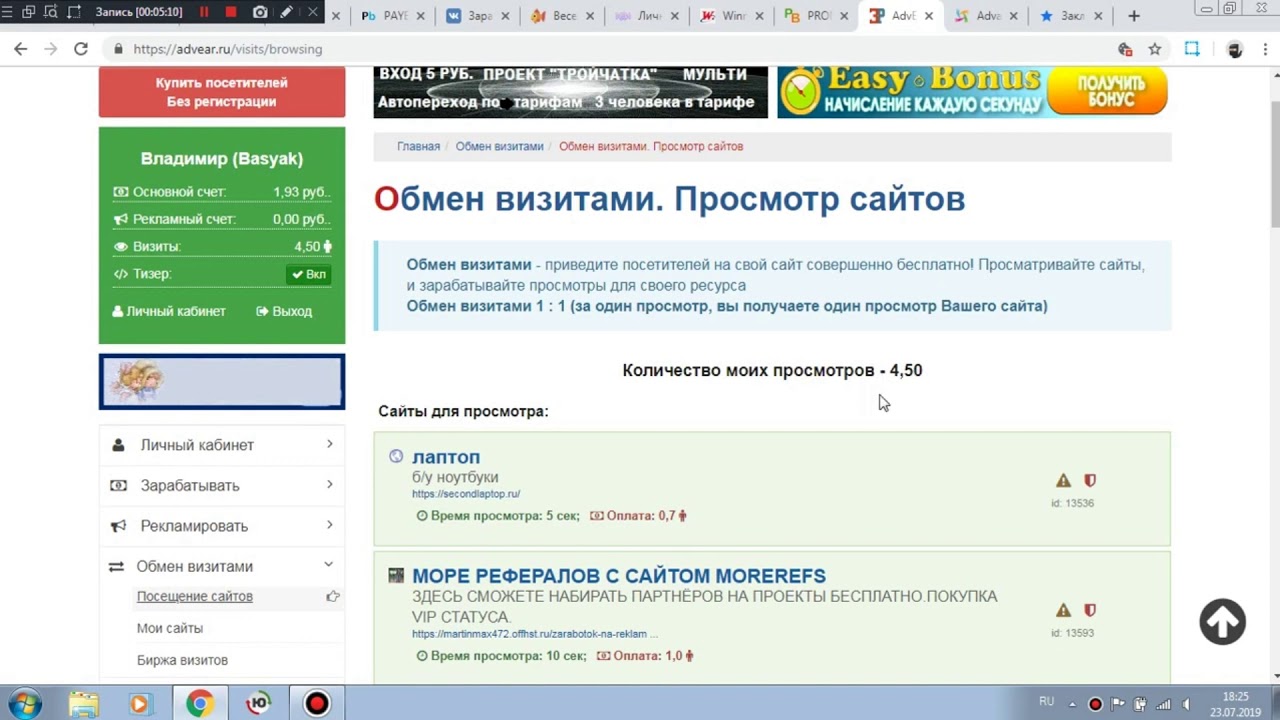Expand 'Зарабатывать' sidebar menu

(x=222, y=485)
